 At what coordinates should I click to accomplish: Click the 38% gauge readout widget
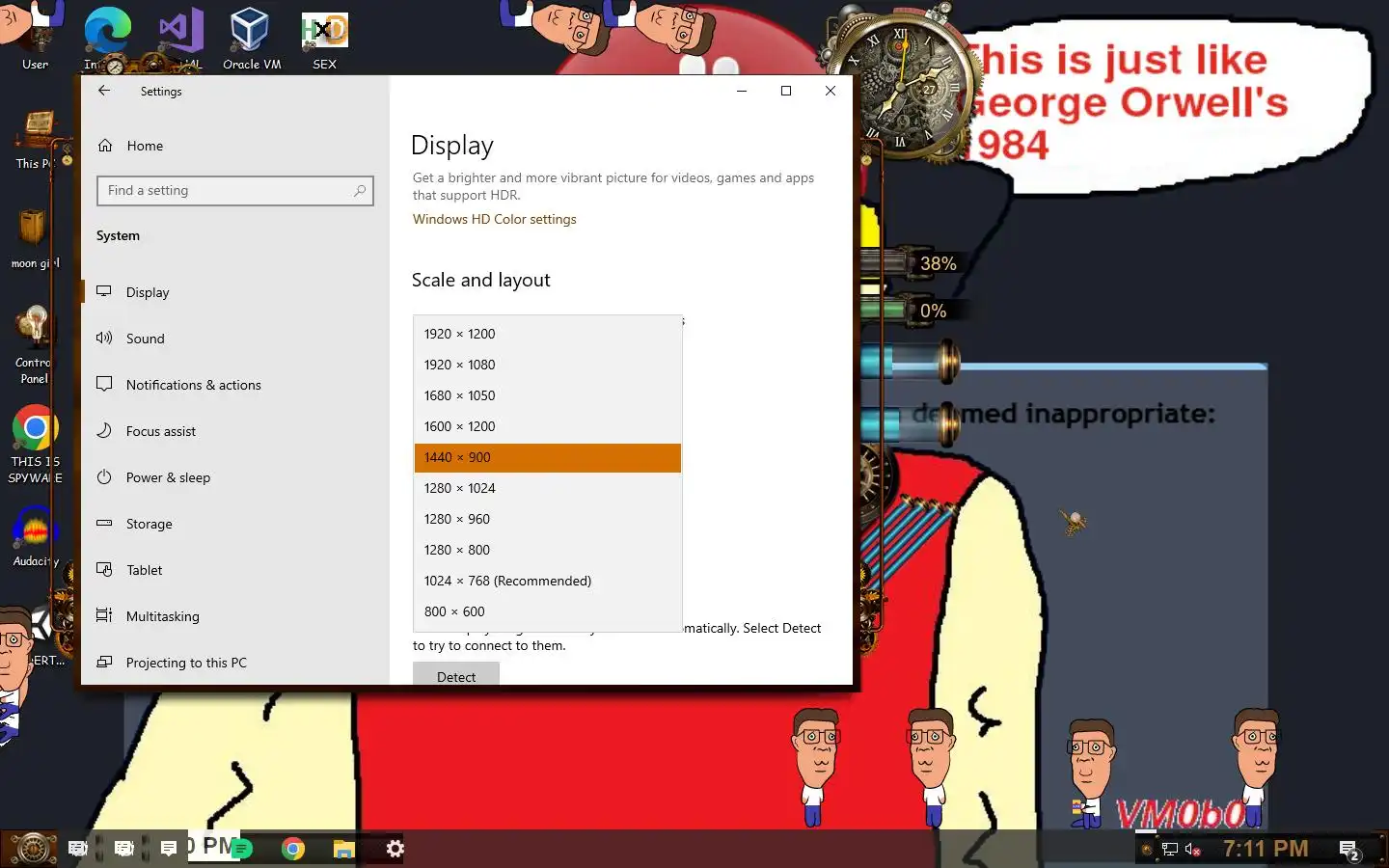tap(938, 263)
